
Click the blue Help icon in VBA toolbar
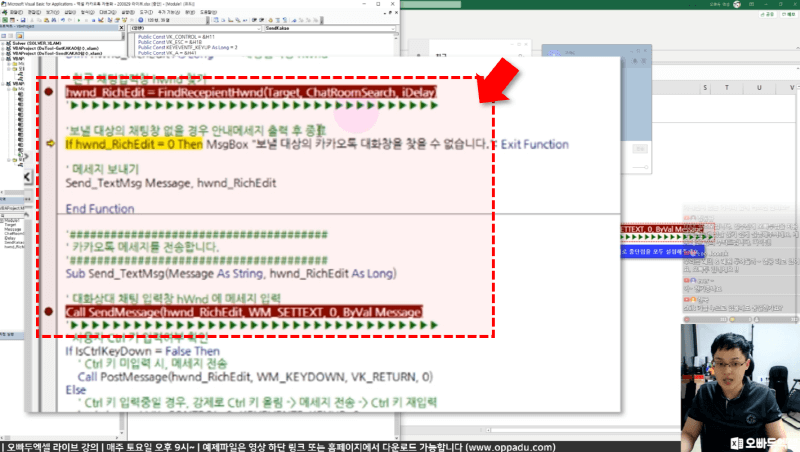pyautogui.click(x=140, y=20)
